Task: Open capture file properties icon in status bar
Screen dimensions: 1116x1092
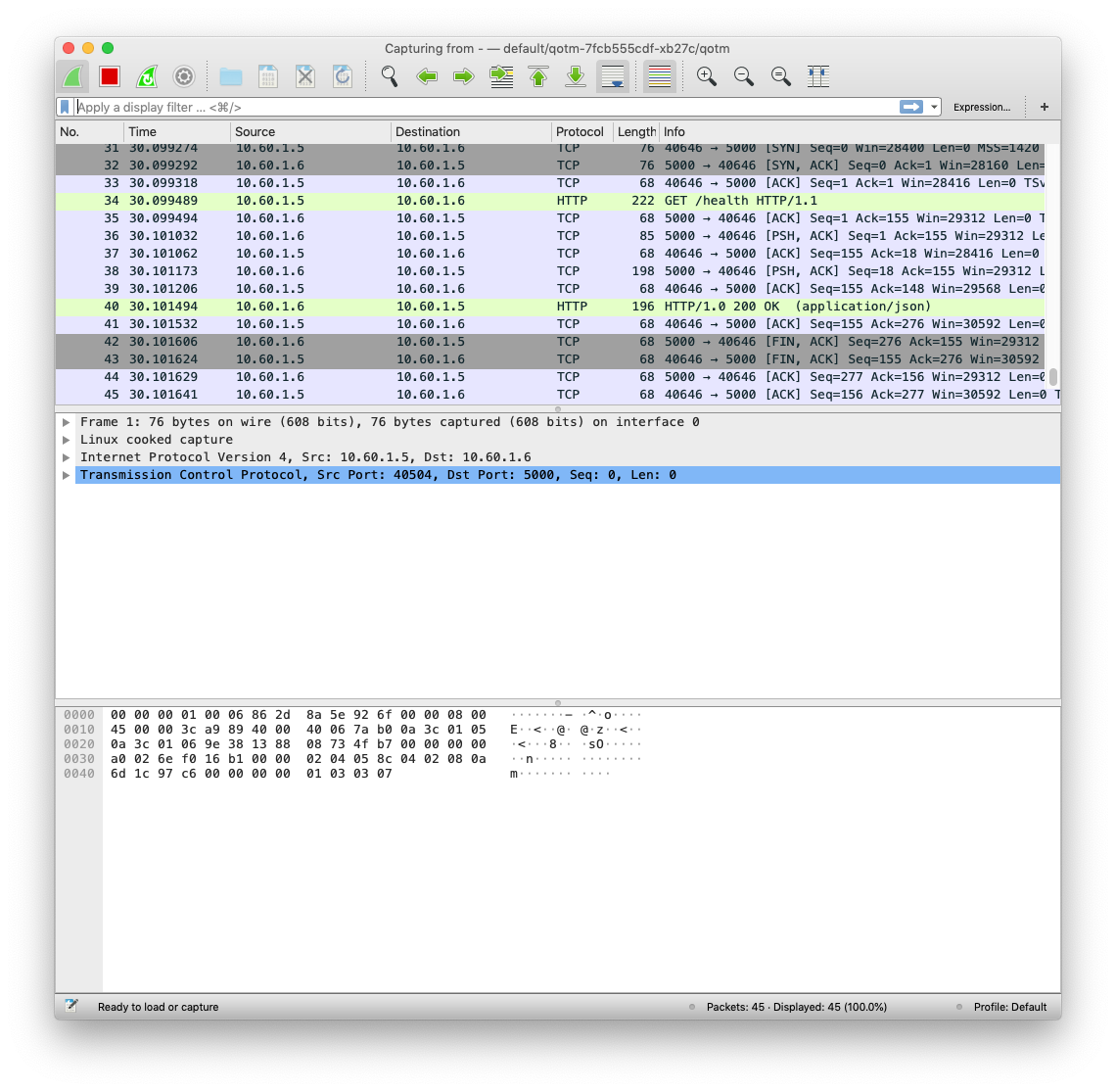Action: (71, 1006)
